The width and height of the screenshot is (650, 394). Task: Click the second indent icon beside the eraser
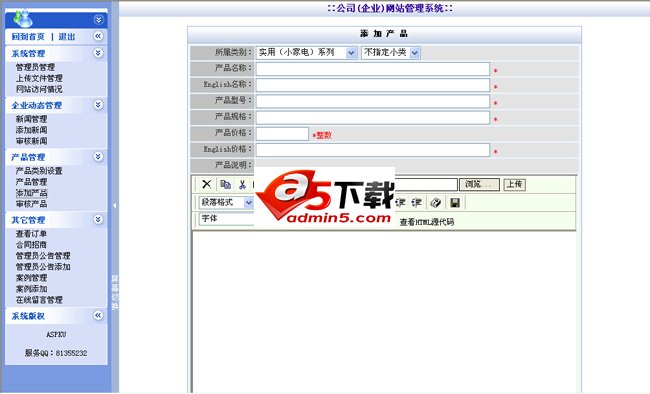click(x=416, y=203)
